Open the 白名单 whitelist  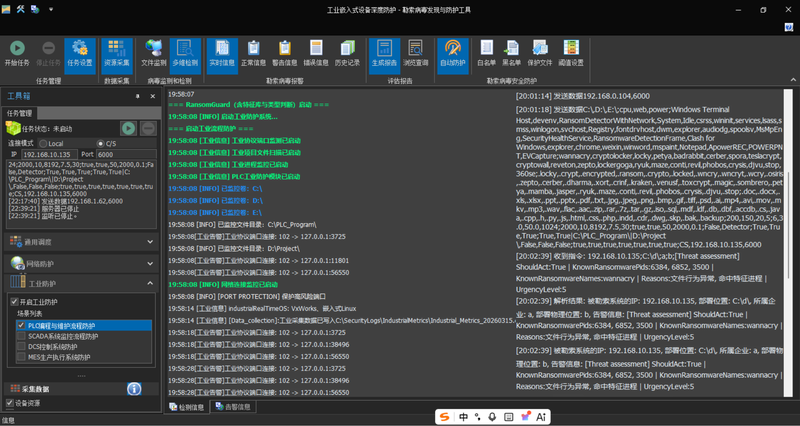point(486,54)
